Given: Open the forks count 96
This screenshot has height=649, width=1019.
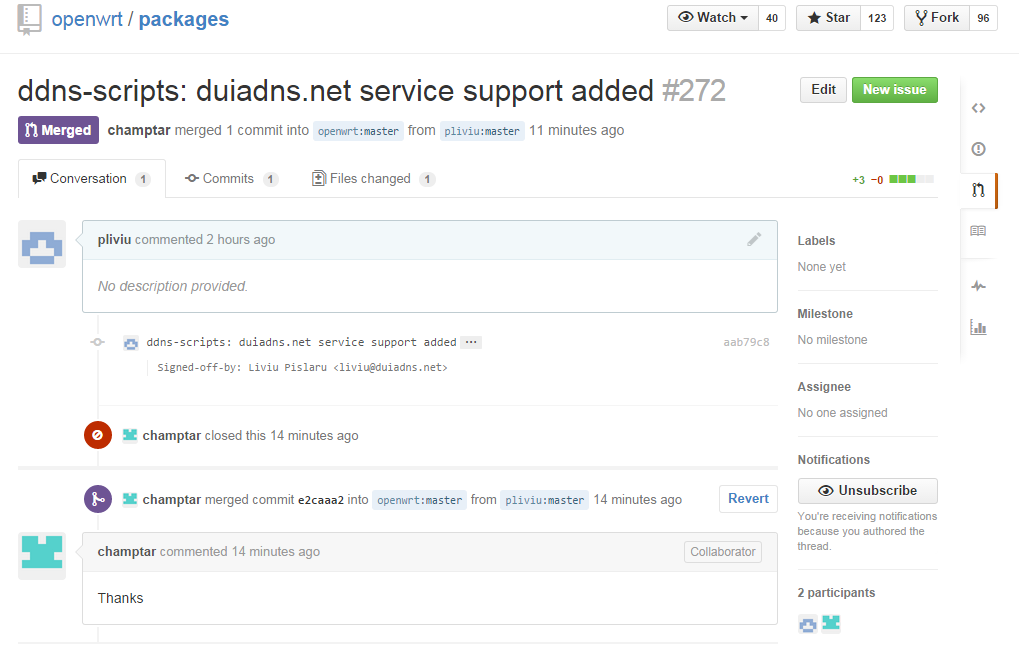Looking at the screenshot, I should pos(983,18).
